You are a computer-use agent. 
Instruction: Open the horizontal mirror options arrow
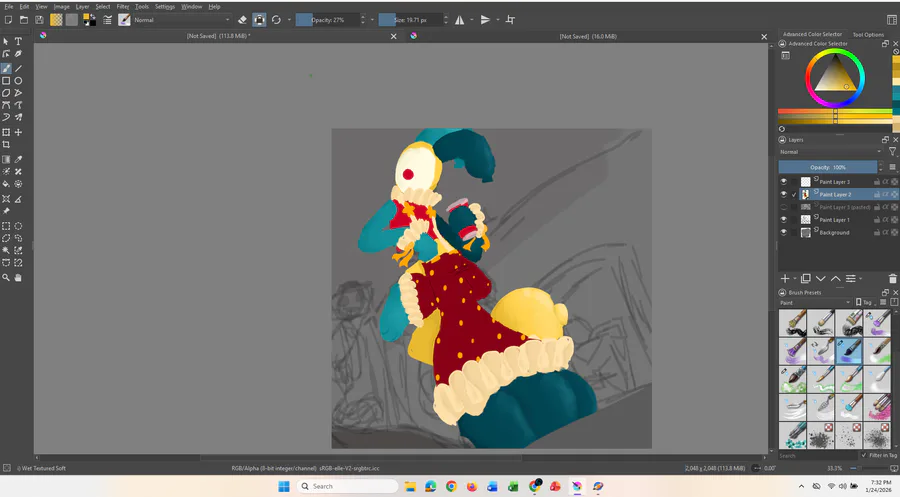472,20
